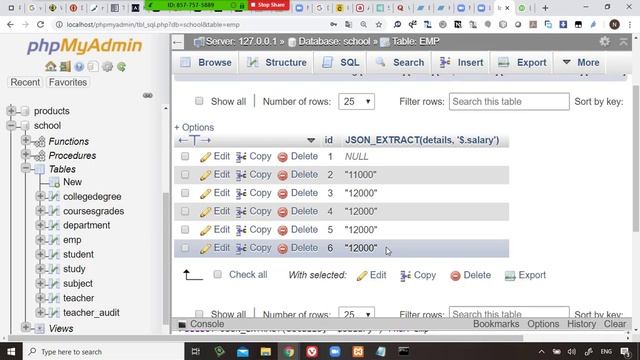The height and width of the screenshot is (360, 640).
Task: Switch to the Browse tab
Action: tap(207, 62)
